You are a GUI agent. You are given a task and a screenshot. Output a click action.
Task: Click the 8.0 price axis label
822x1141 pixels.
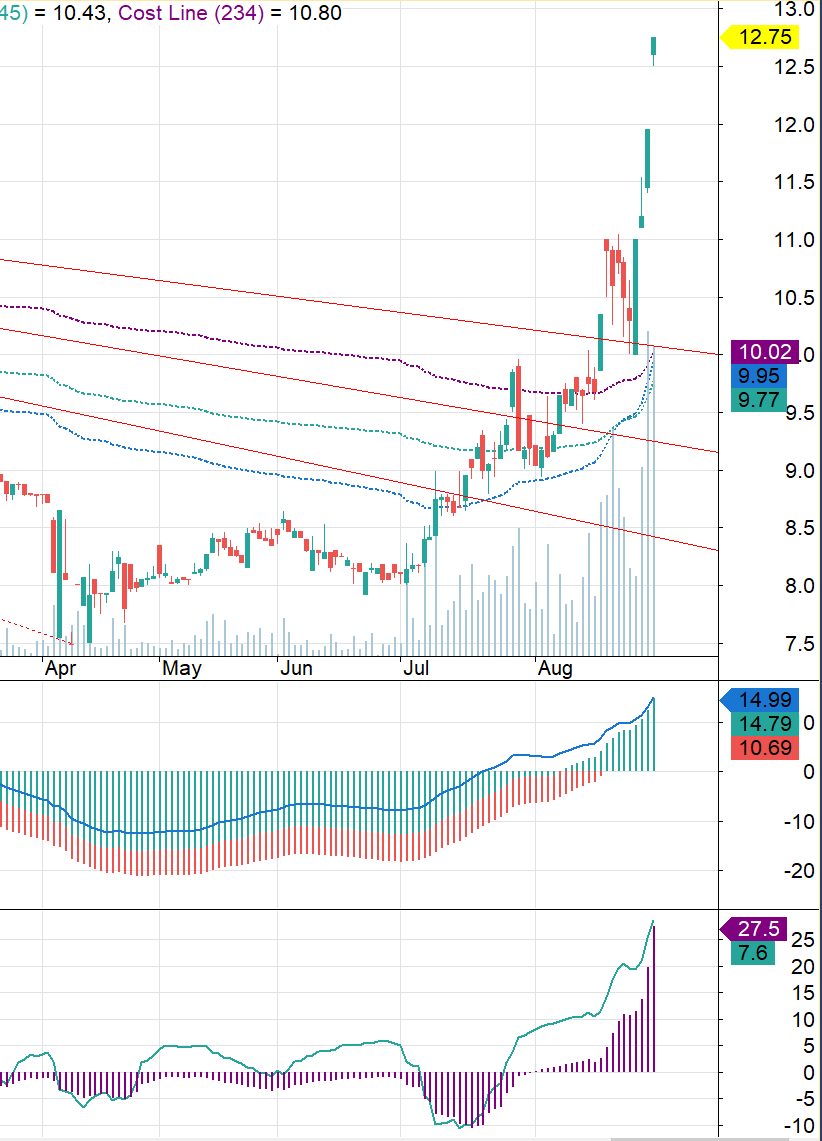[799, 585]
